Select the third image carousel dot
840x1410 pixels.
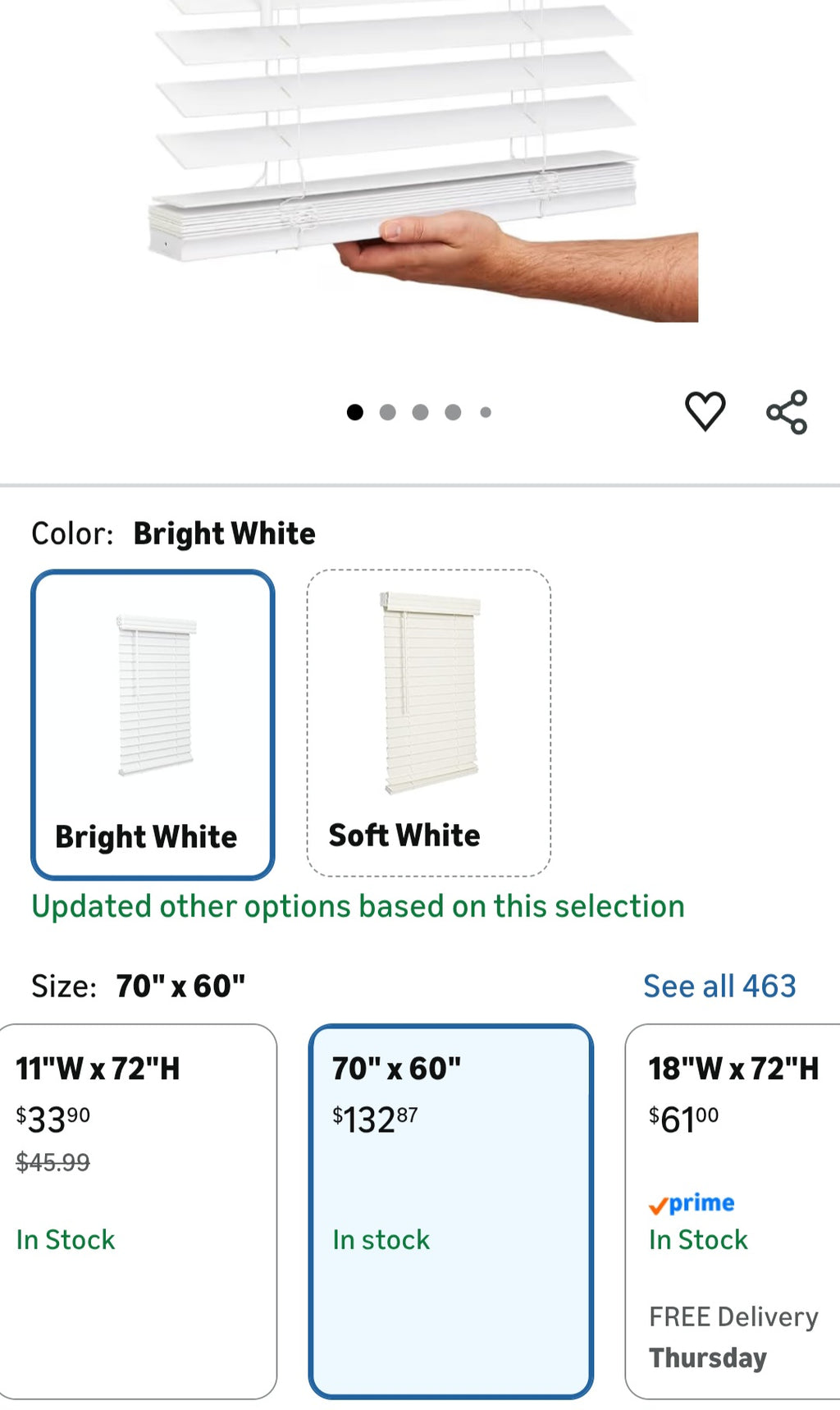(x=420, y=411)
